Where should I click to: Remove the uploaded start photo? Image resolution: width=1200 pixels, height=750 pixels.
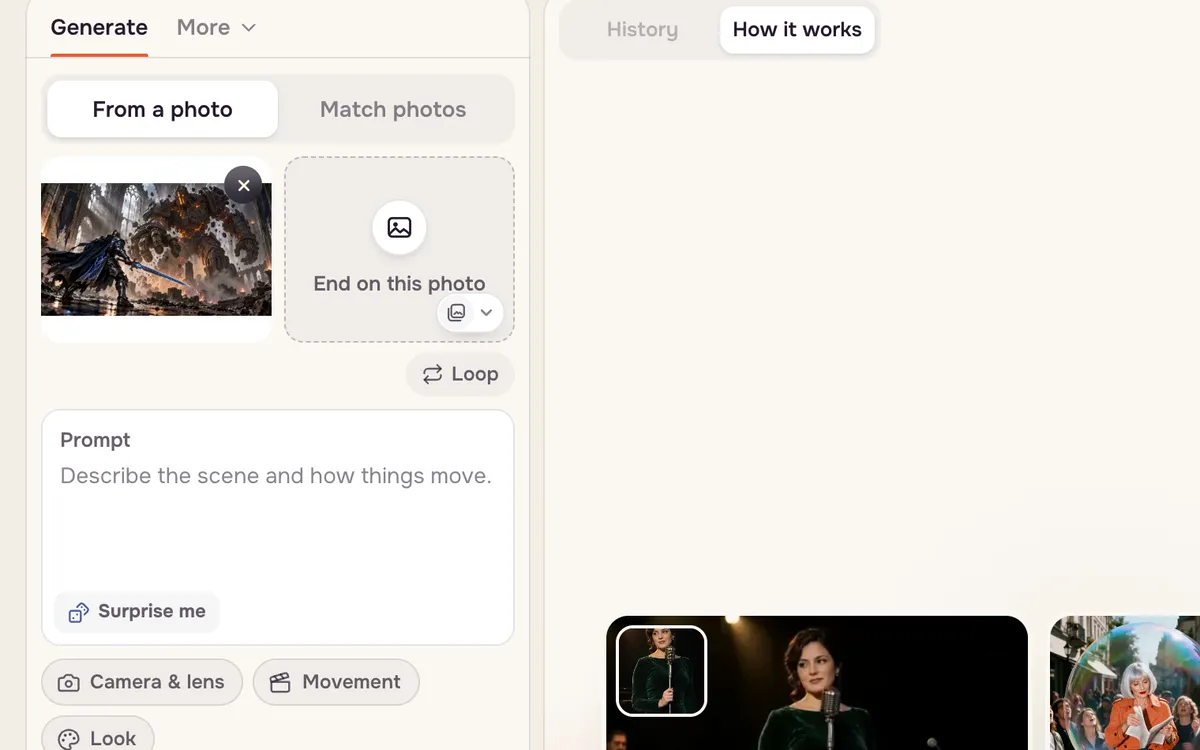pyautogui.click(x=243, y=185)
